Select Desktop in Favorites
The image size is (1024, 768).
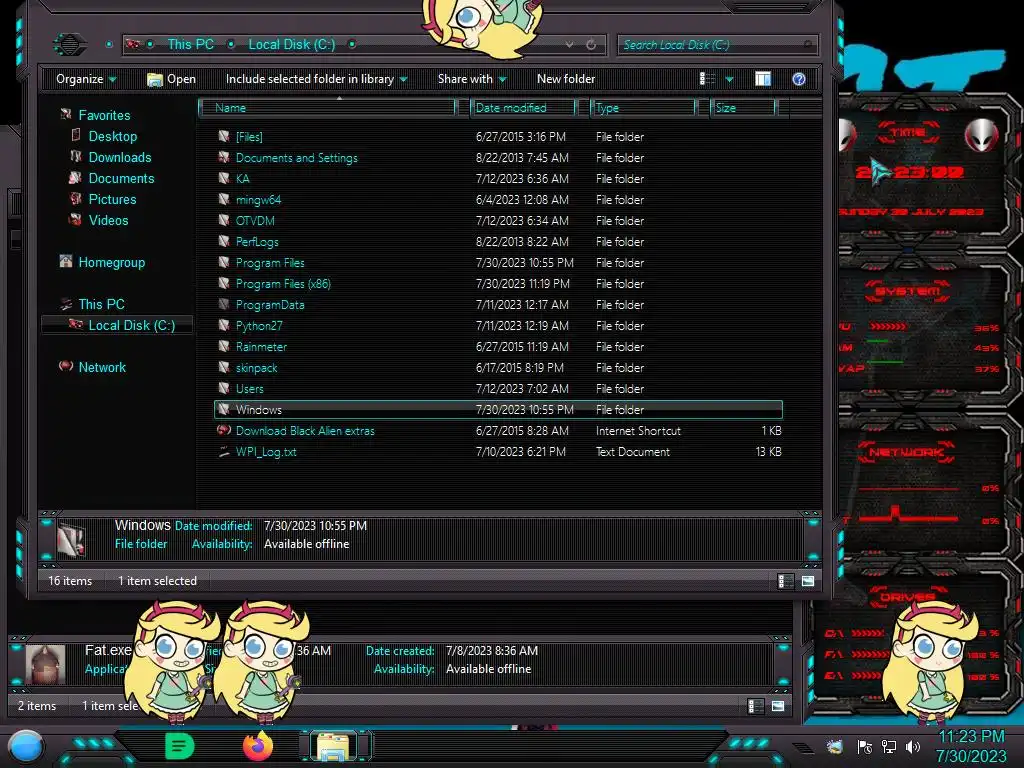[x=112, y=136]
